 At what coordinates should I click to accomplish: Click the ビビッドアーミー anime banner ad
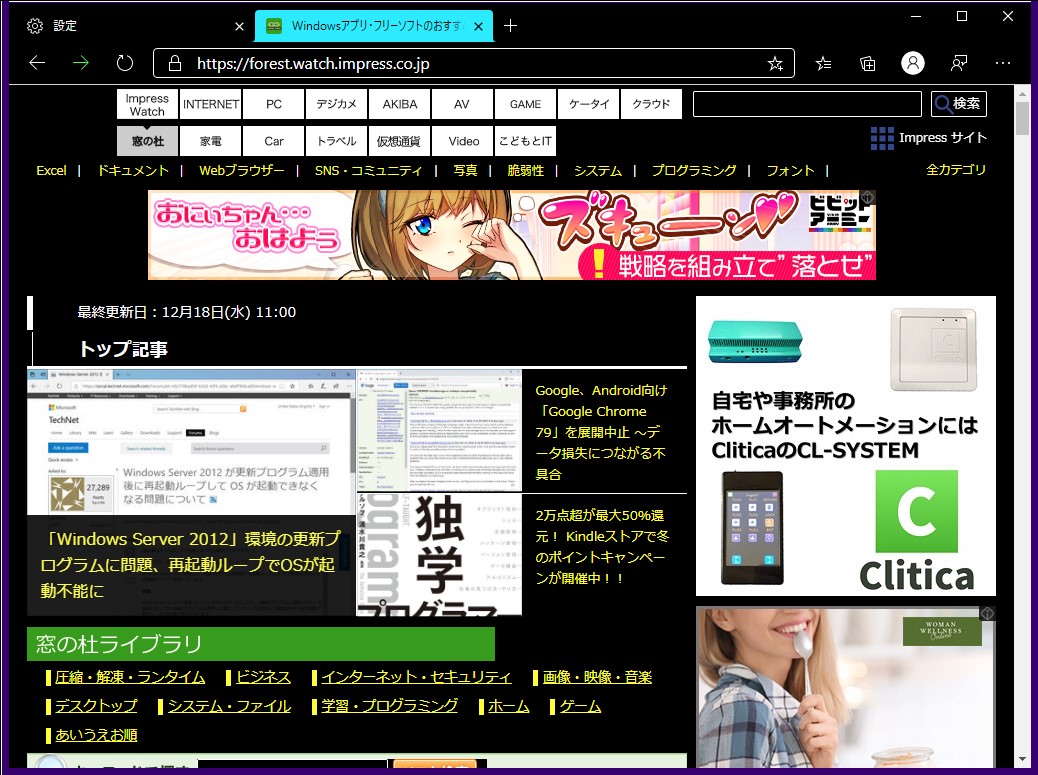(x=512, y=235)
